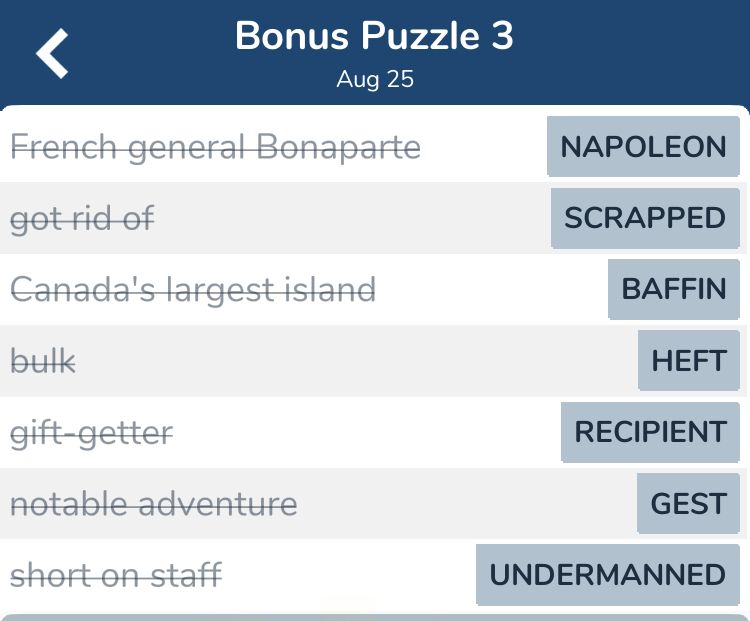Select the 'notable adventure' clue

click(154, 504)
